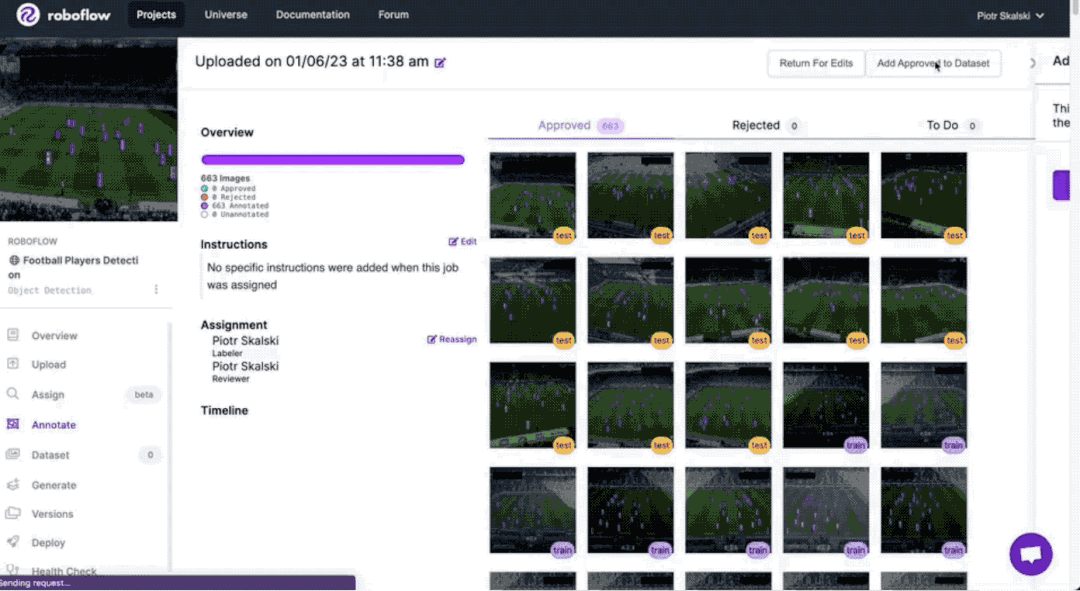Collapse the right info panel with chevron

[1031, 62]
